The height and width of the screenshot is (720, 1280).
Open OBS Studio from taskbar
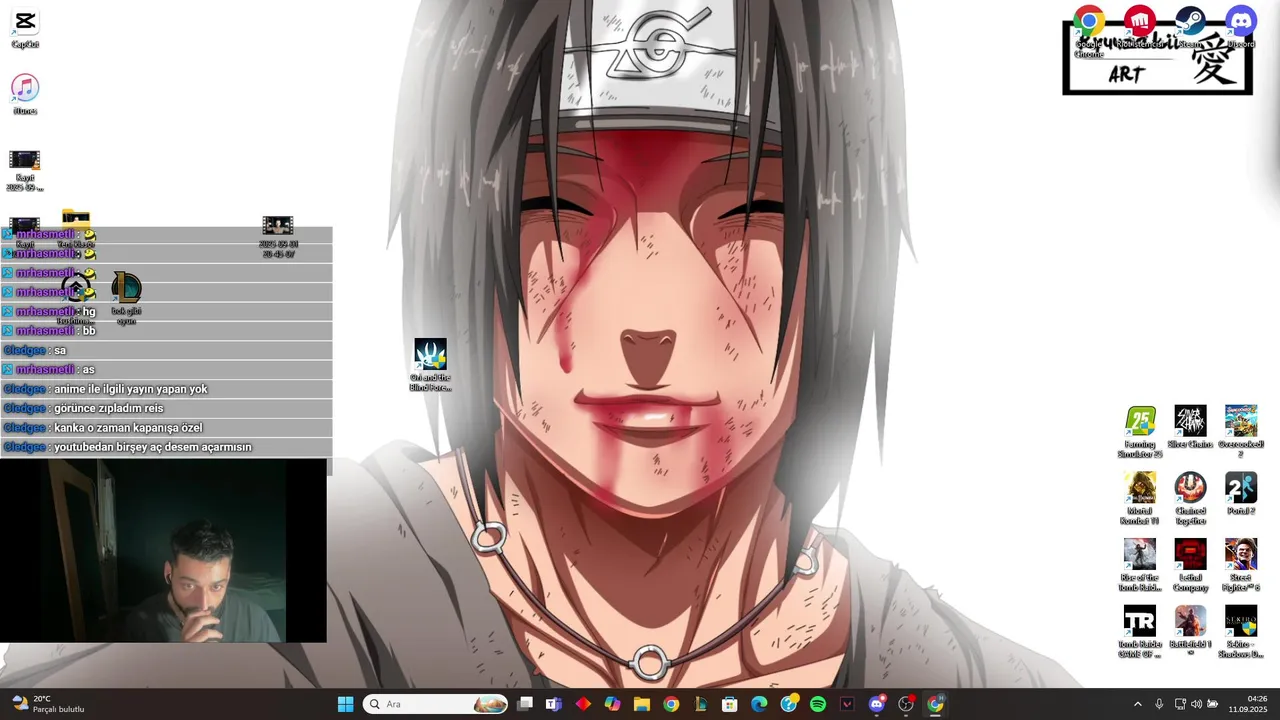pos(906,704)
